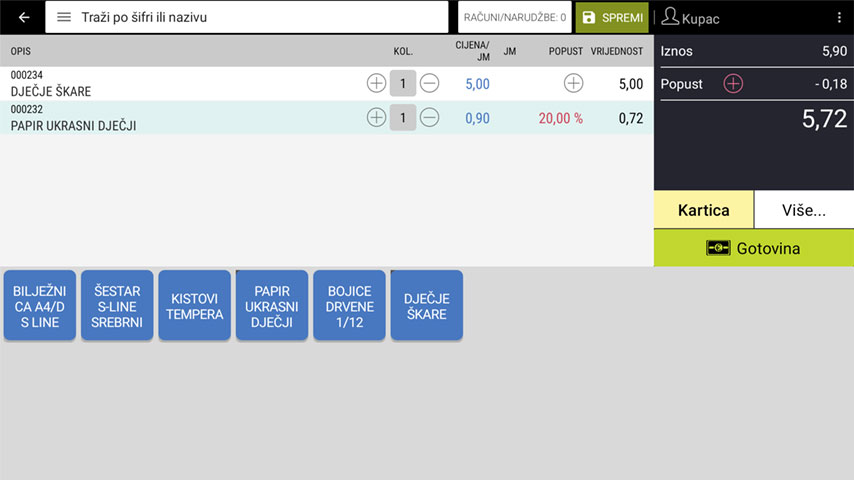Viewport: 854px width, 480px height.
Task: Open the hamburger menu in search bar
Action: (64, 17)
